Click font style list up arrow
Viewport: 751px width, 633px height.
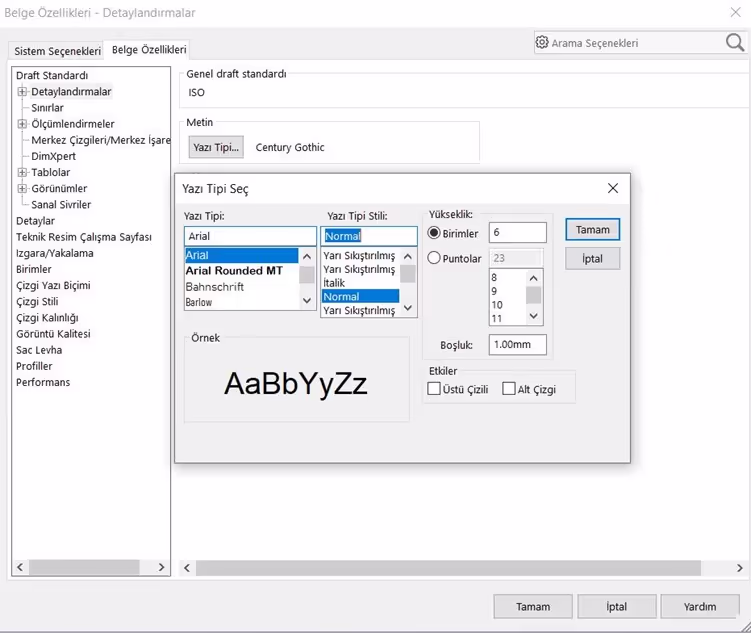408,256
